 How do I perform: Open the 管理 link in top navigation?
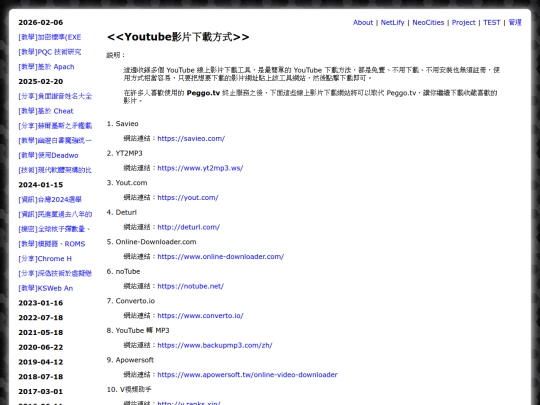click(x=515, y=22)
